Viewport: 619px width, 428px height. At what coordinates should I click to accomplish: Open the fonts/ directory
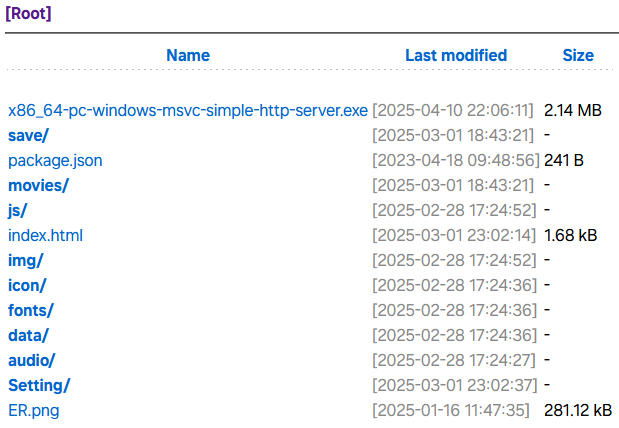31,310
